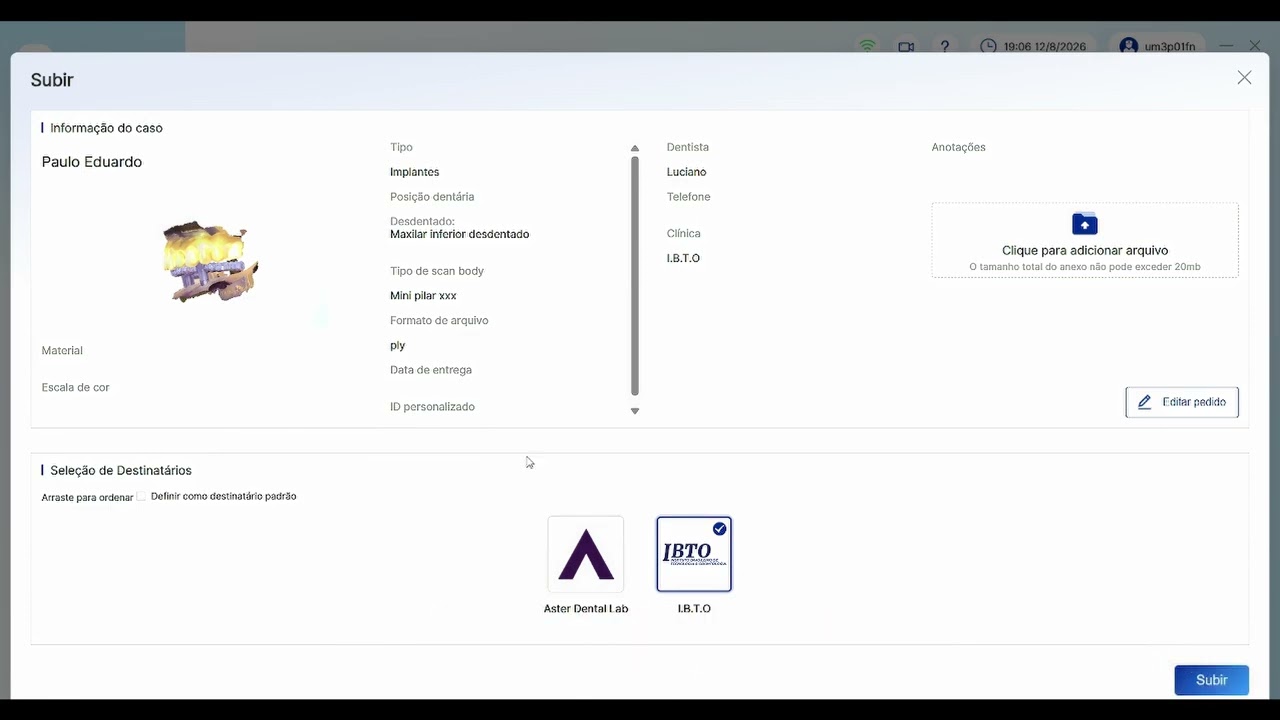This screenshot has width=1280, height=720.
Task: Click the ply file format value
Action: pos(398,345)
